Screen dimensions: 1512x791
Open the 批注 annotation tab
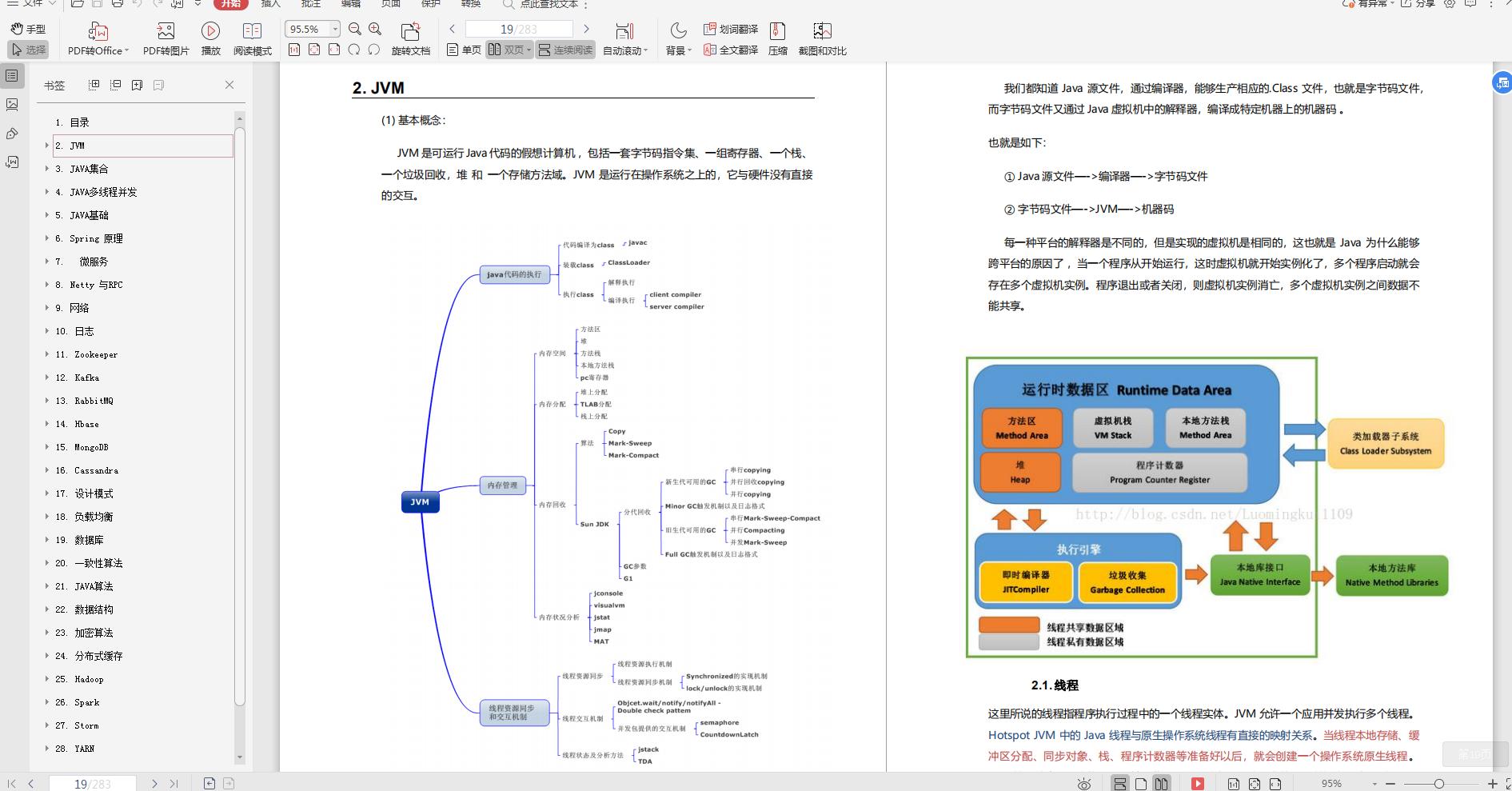311,5
